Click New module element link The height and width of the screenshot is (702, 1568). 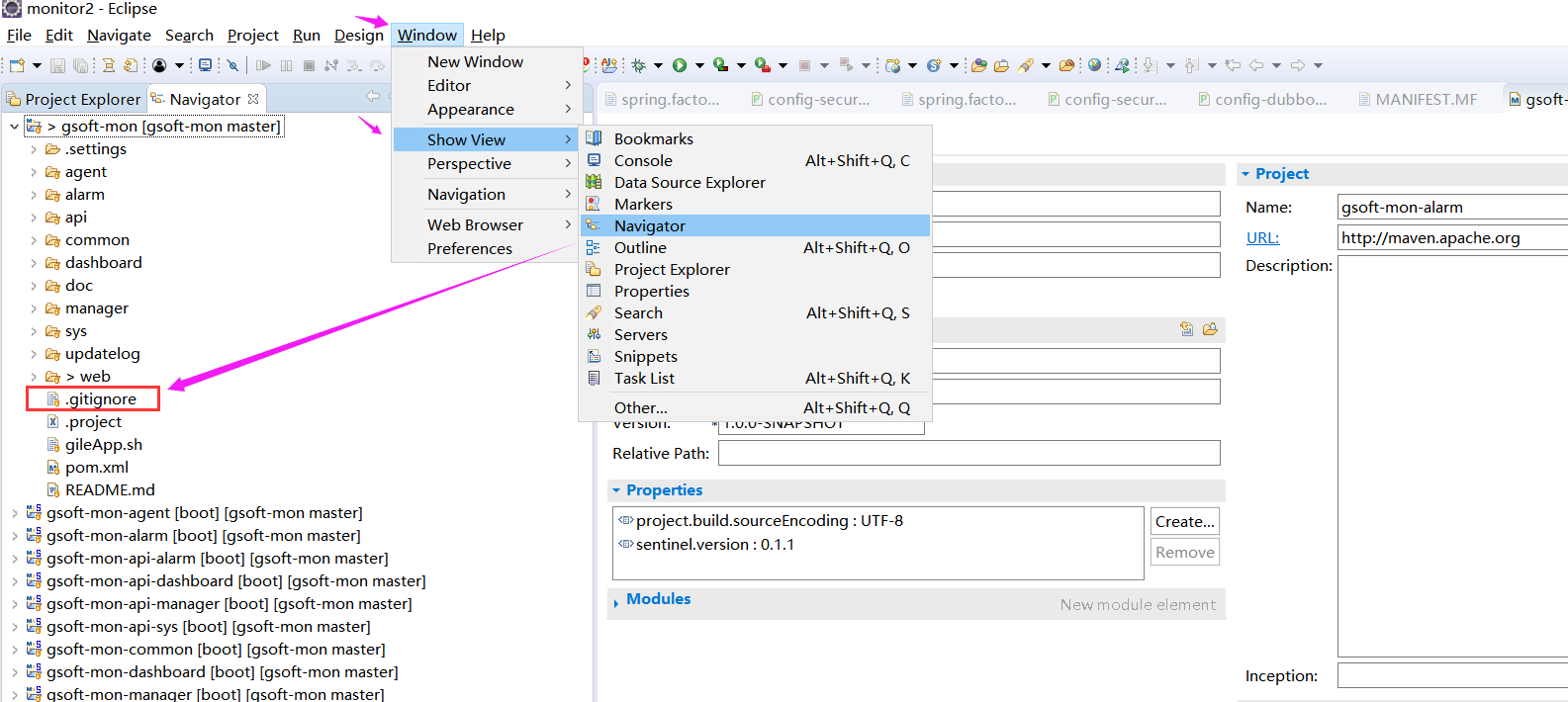(x=1138, y=604)
